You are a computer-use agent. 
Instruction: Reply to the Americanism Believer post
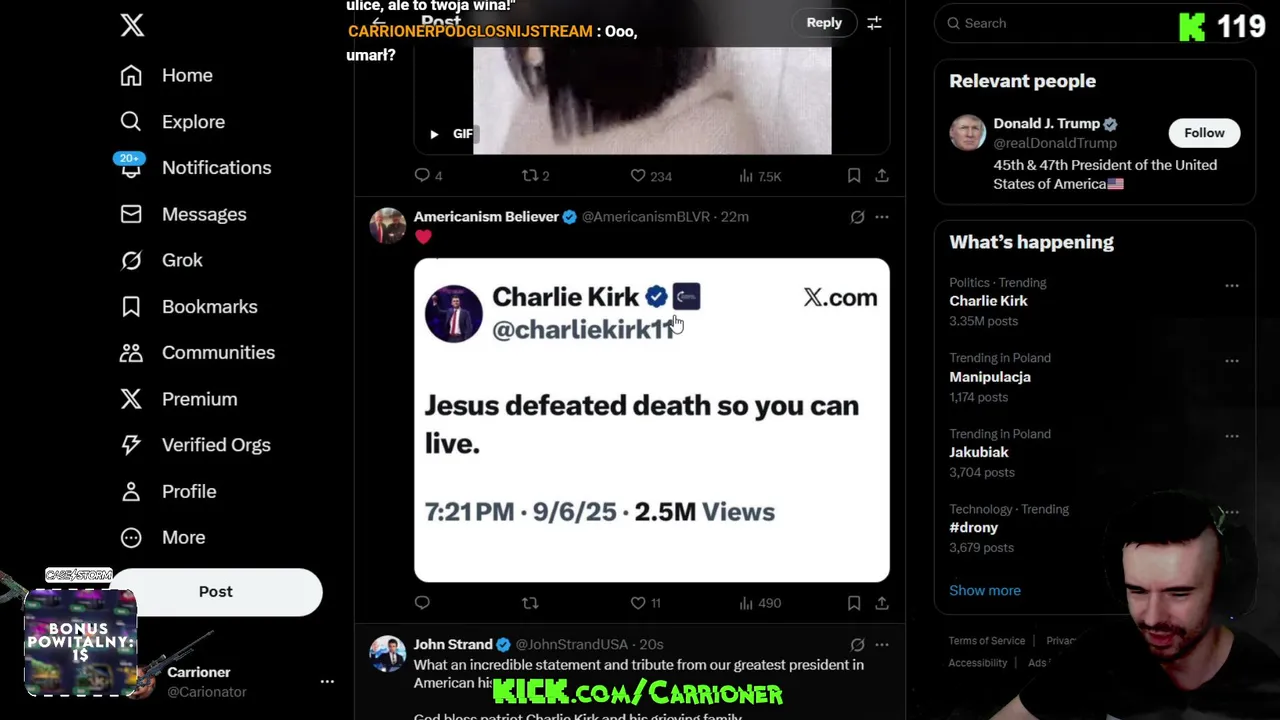click(422, 603)
